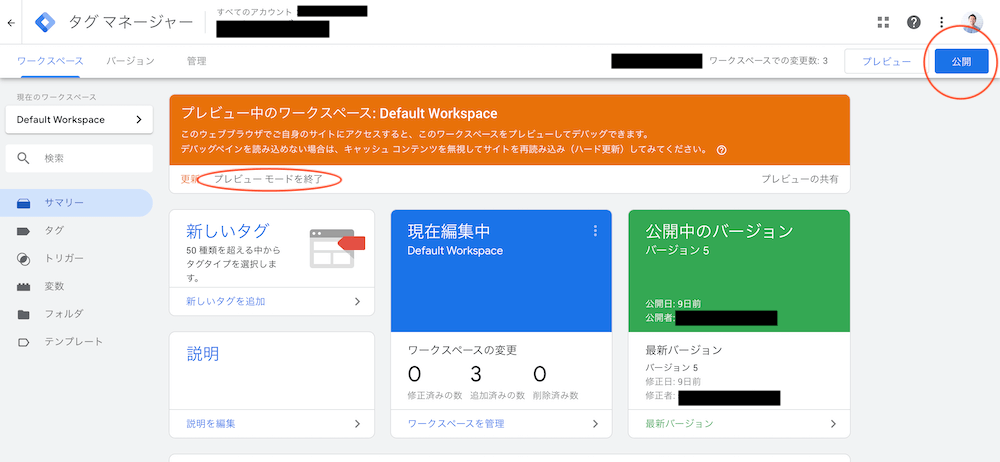
Task: Click the テンプレート sidebar icon
Action: coord(24,342)
